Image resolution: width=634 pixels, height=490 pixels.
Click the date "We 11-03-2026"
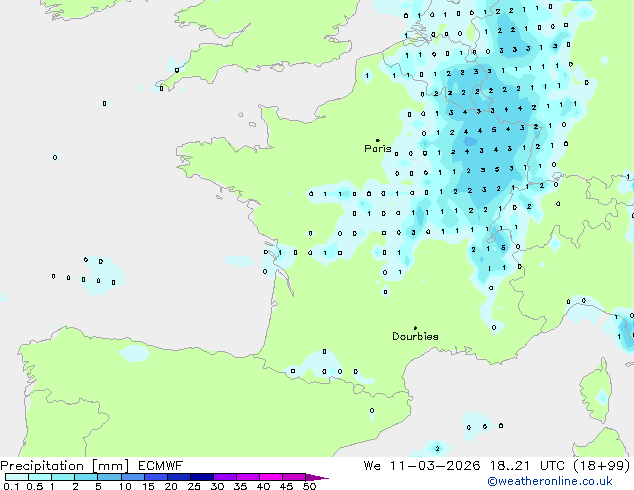pos(422,466)
